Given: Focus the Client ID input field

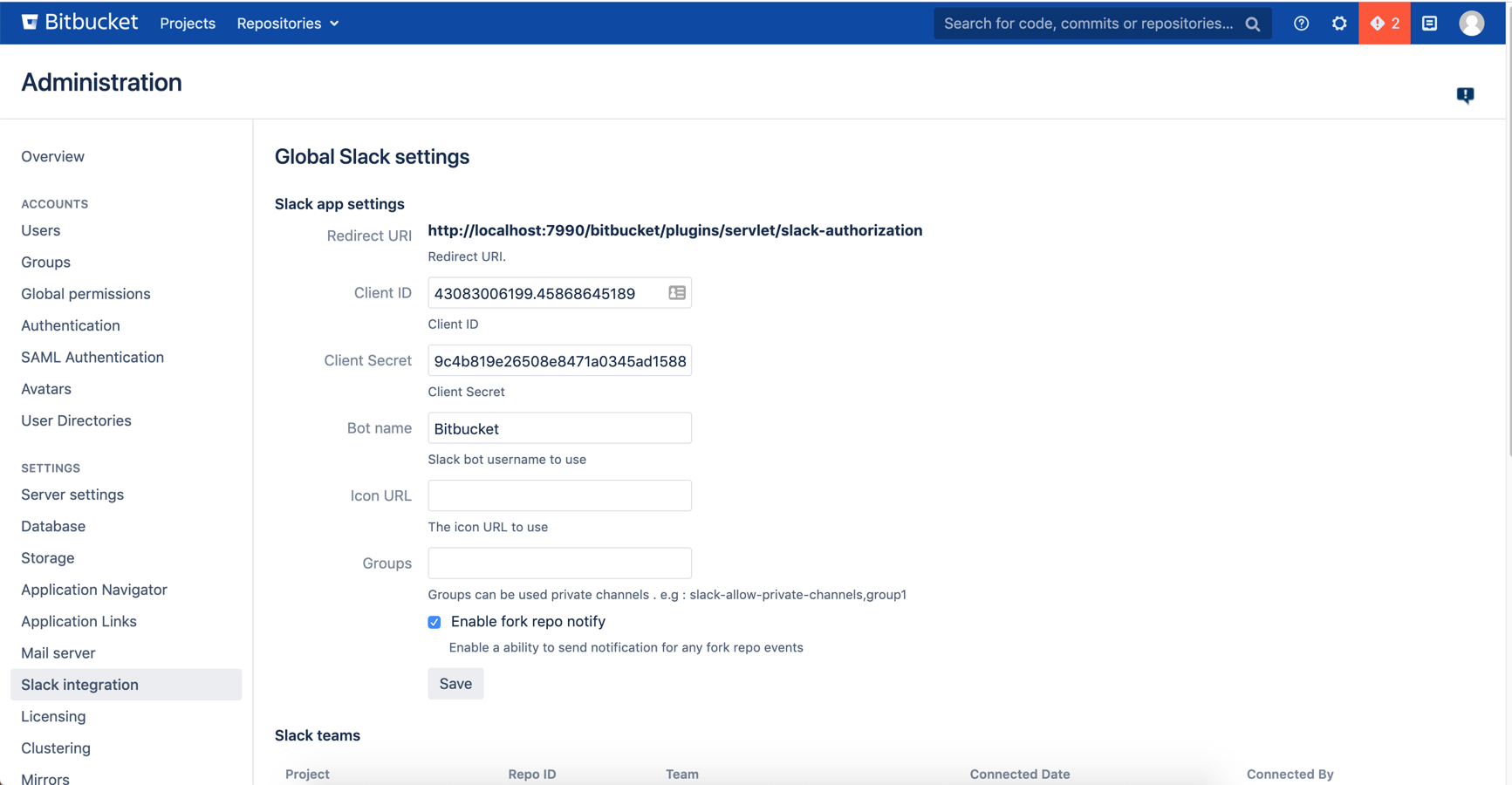Looking at the screenshot, I should [x=559, y=293].
